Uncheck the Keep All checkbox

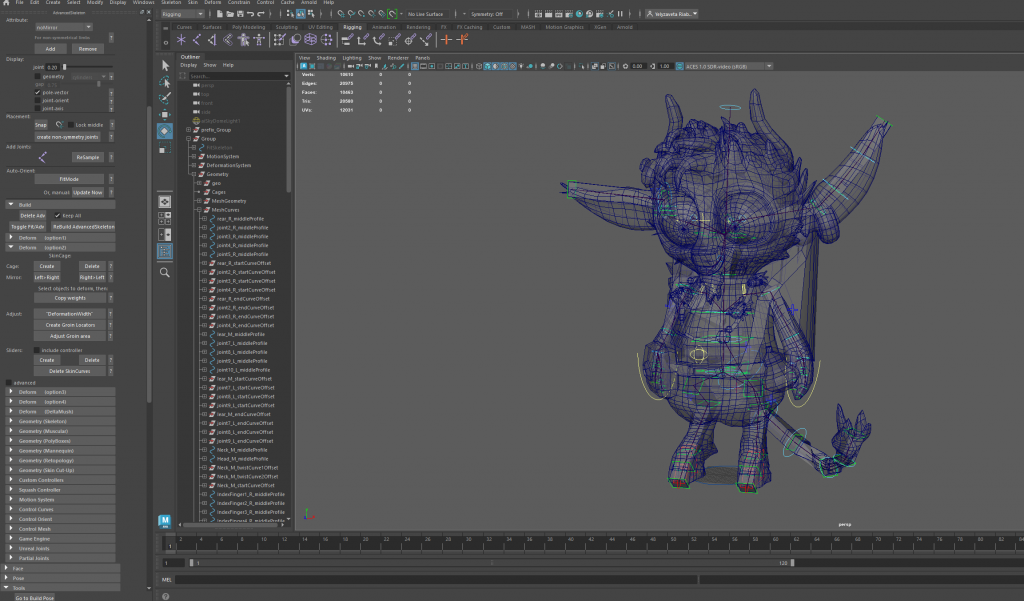[57, 215]
